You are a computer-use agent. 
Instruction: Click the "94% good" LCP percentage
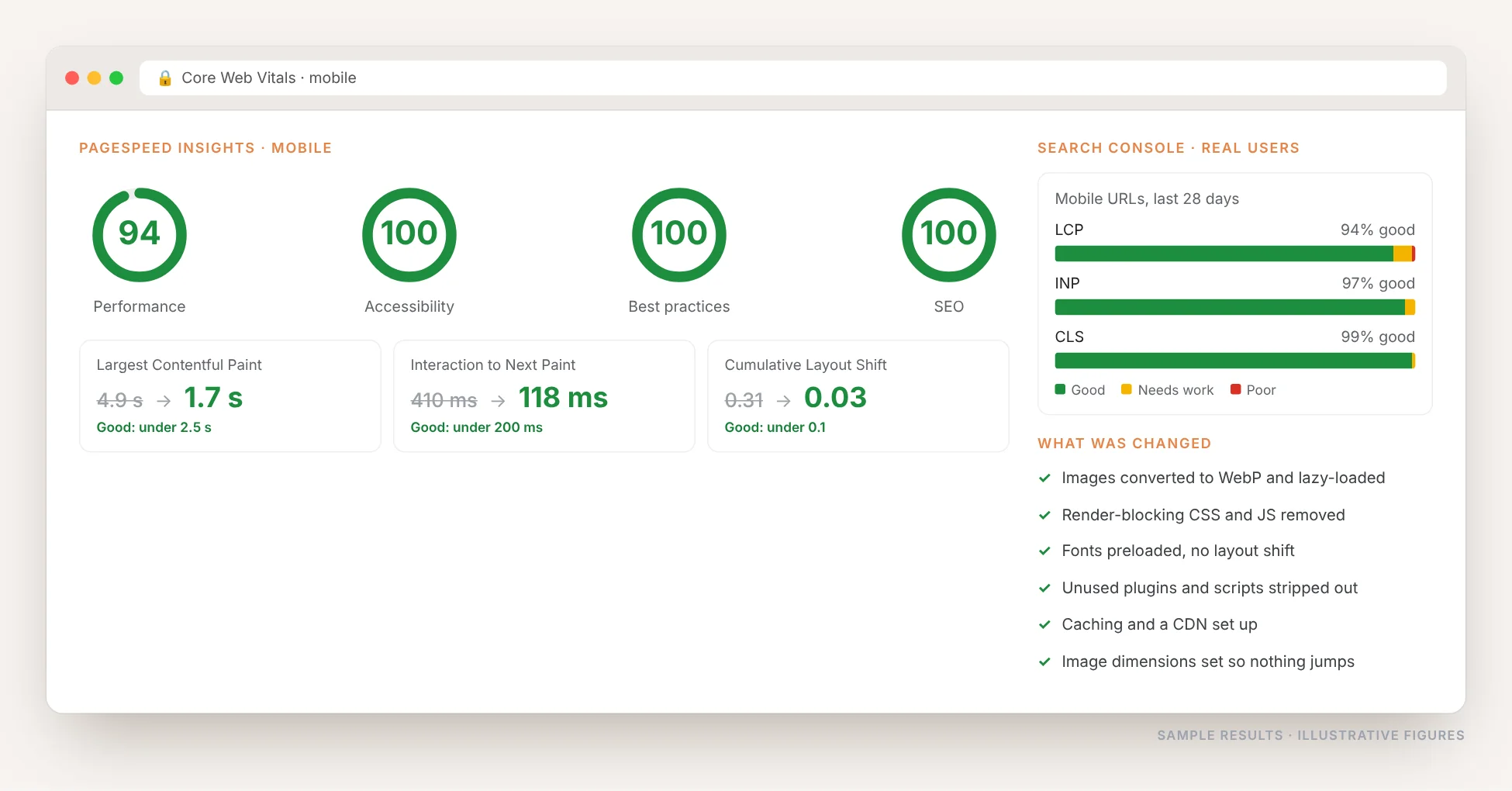click(1378, 230)
